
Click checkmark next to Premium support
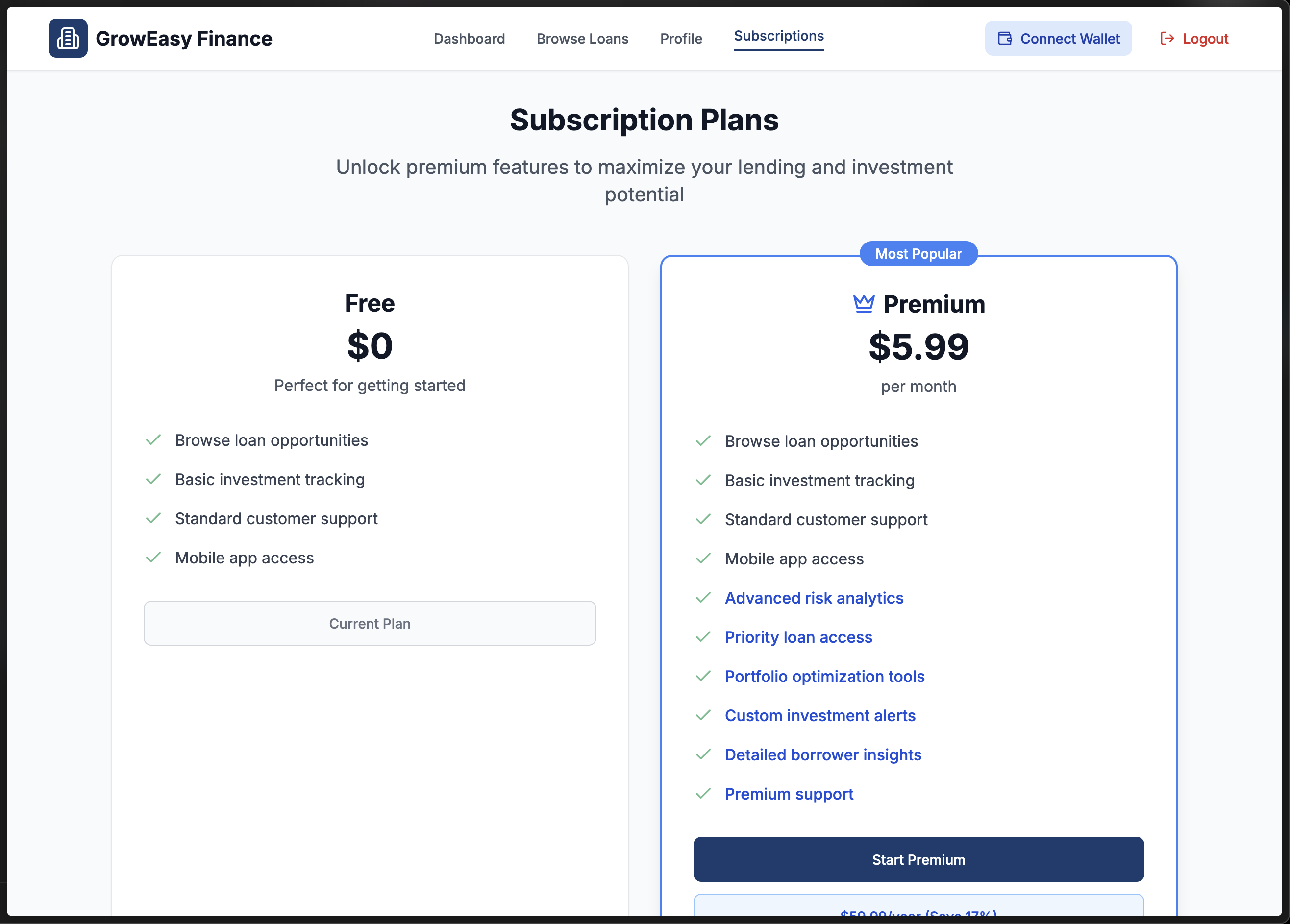point(703,793)
